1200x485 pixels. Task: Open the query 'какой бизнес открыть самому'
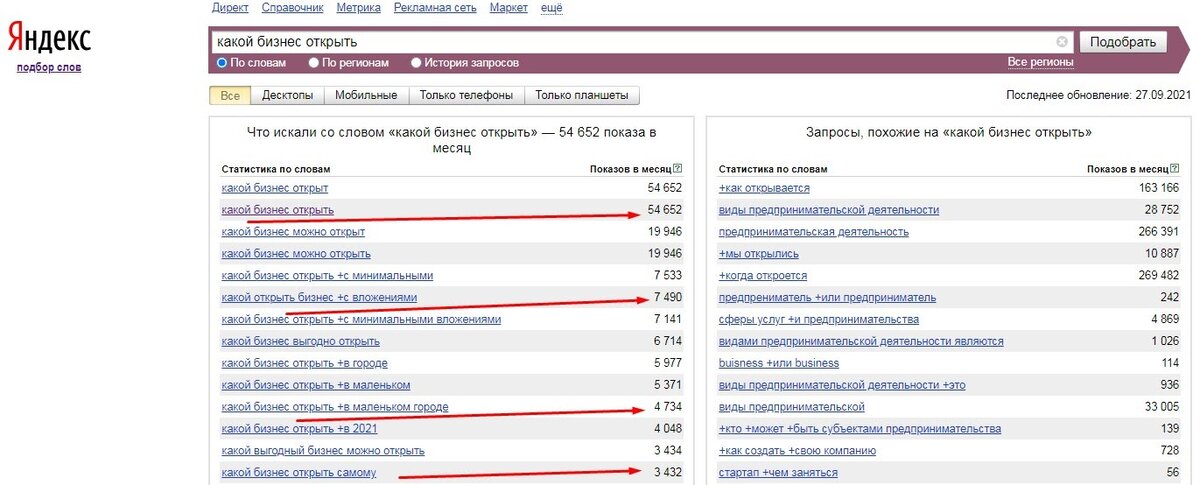click(x=299, y=473)
